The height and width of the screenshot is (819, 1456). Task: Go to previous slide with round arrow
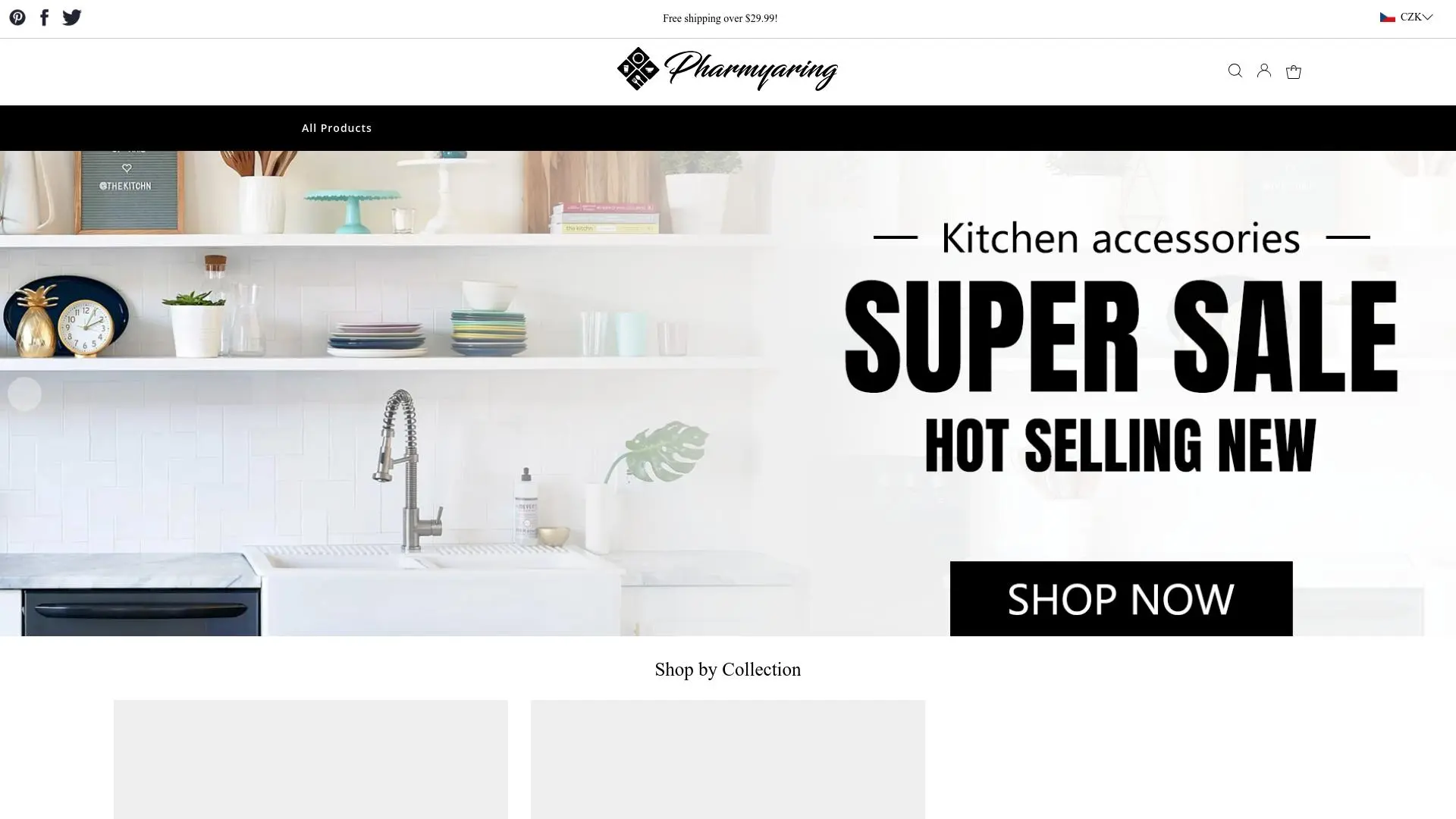coord(24,394)
